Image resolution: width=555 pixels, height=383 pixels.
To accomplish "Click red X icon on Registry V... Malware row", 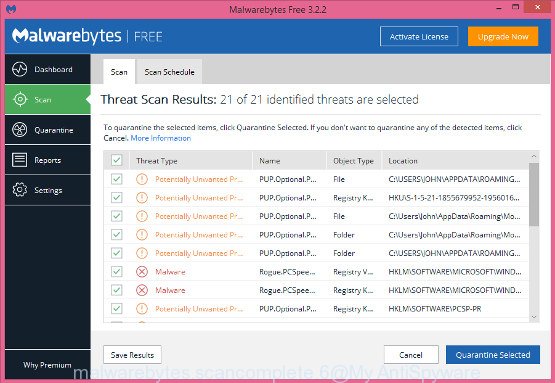I will click(x=142, y=271).
